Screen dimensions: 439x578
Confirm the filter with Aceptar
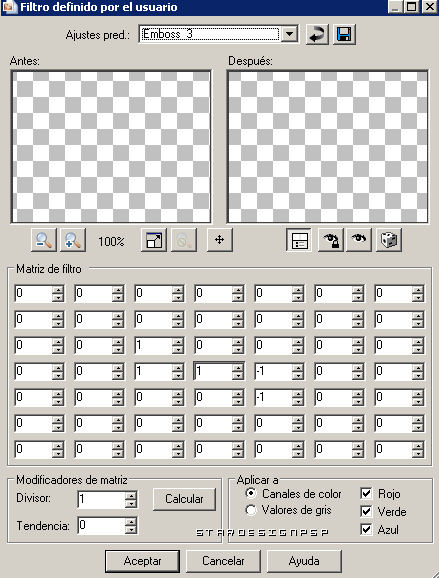point(142,561)
